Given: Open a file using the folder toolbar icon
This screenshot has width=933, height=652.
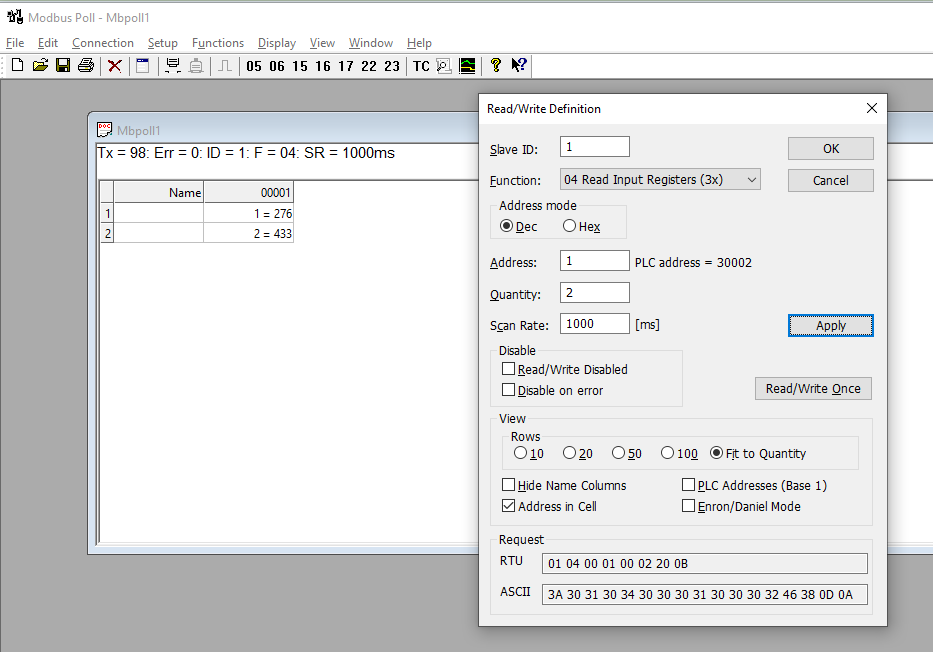Looking at the screenshot, I should click(x=40, y=65).
